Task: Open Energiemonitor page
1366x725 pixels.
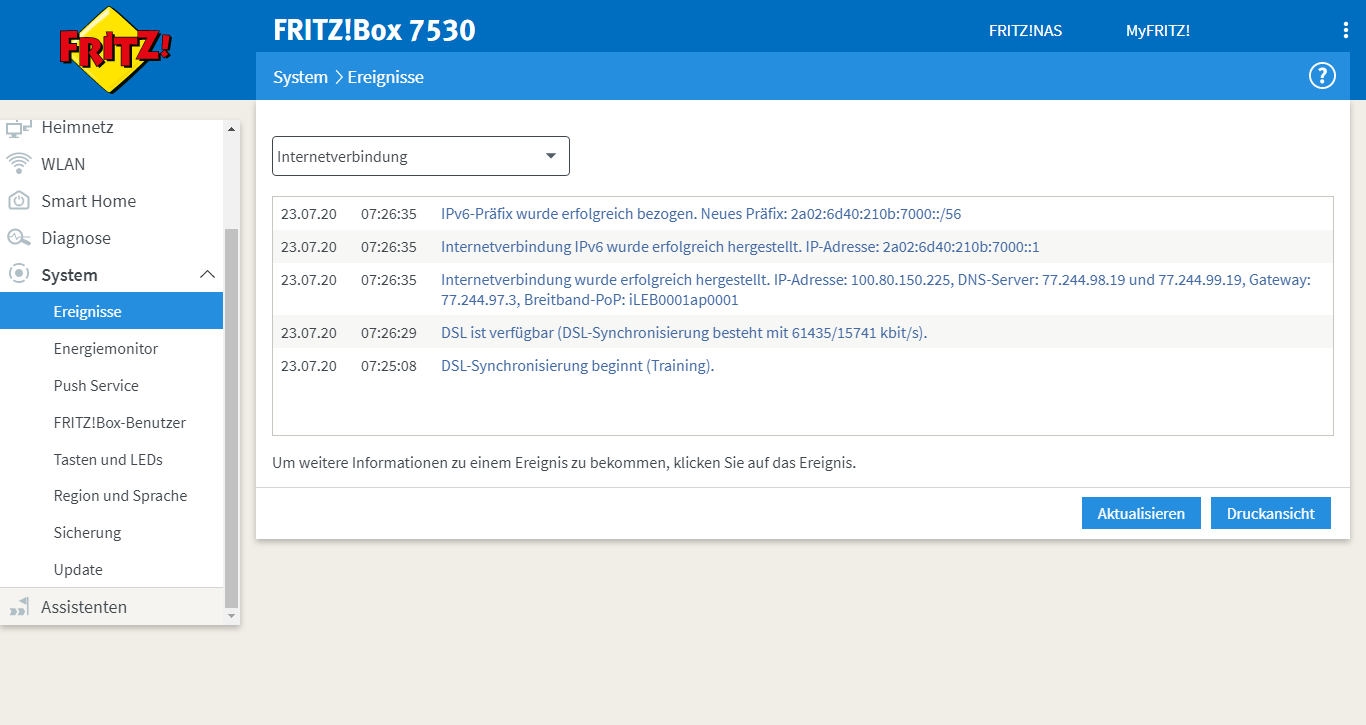Action: [106, 349]
